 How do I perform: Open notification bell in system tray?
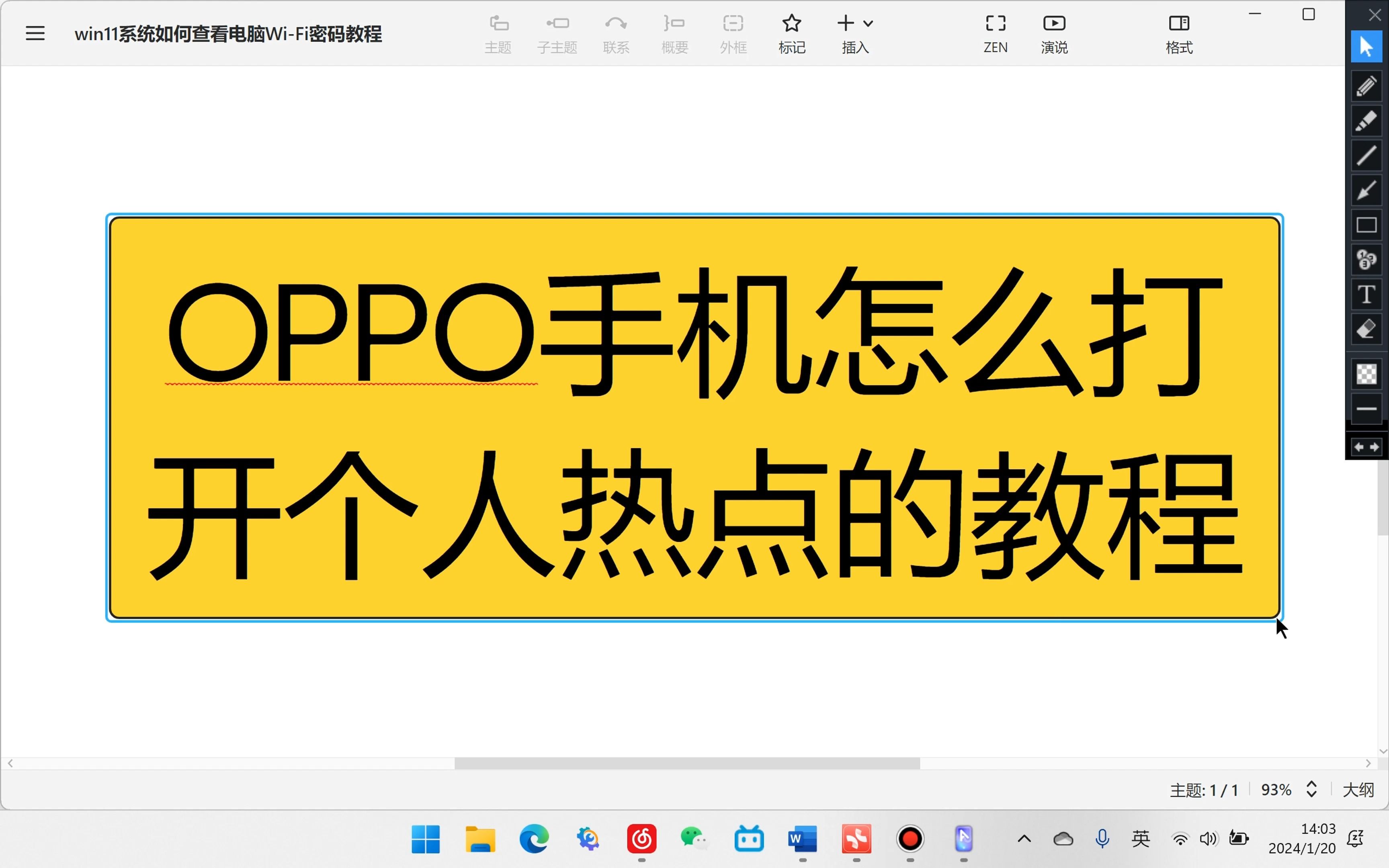pos(1355,839)
